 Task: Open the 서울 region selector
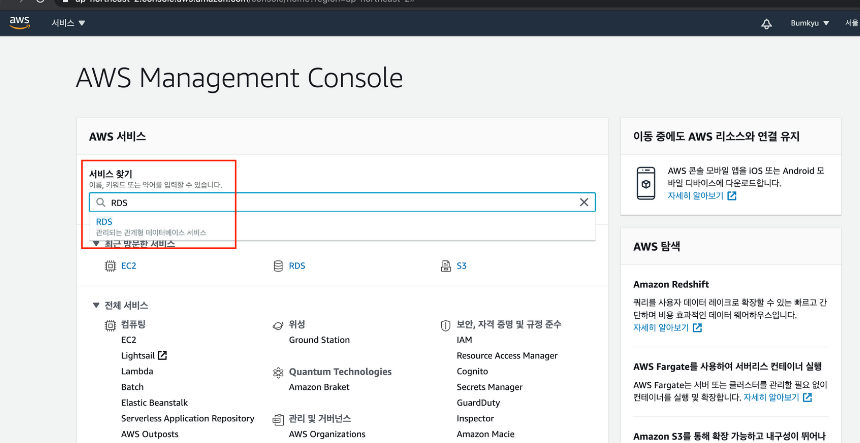(x=852, y=23)
